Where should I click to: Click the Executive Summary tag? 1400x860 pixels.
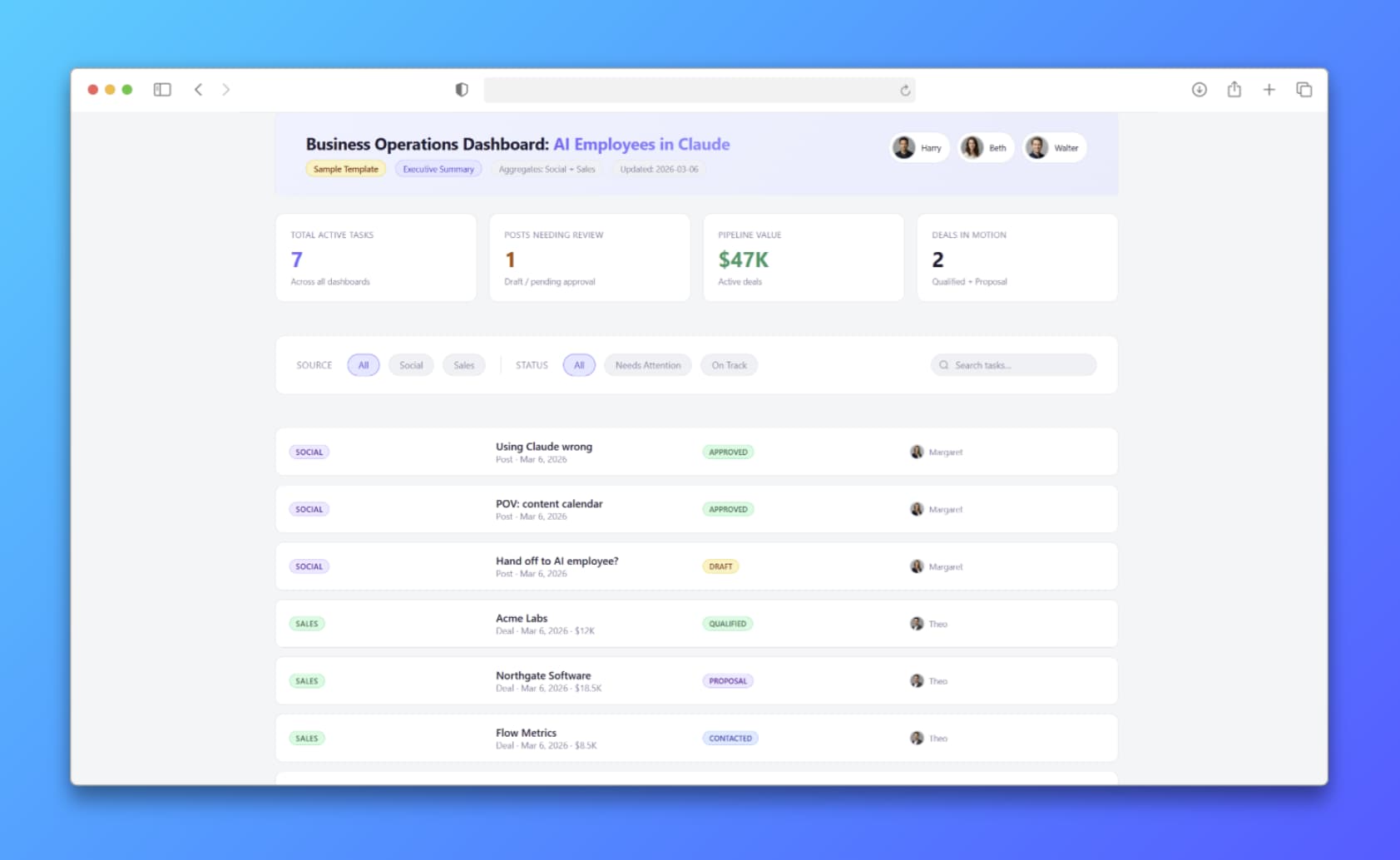[438, 169]
